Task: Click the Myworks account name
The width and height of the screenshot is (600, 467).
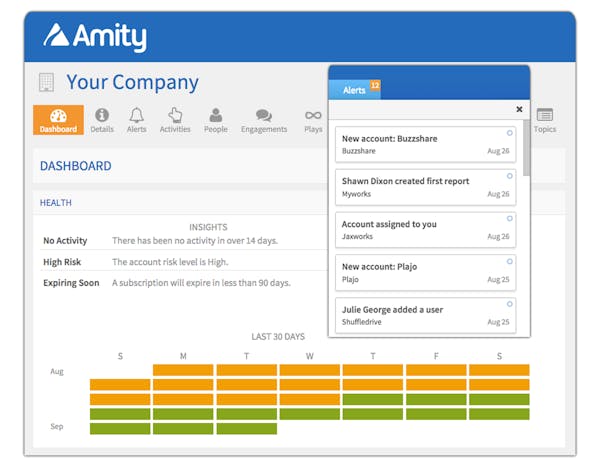Action: [x=356, y=194]
